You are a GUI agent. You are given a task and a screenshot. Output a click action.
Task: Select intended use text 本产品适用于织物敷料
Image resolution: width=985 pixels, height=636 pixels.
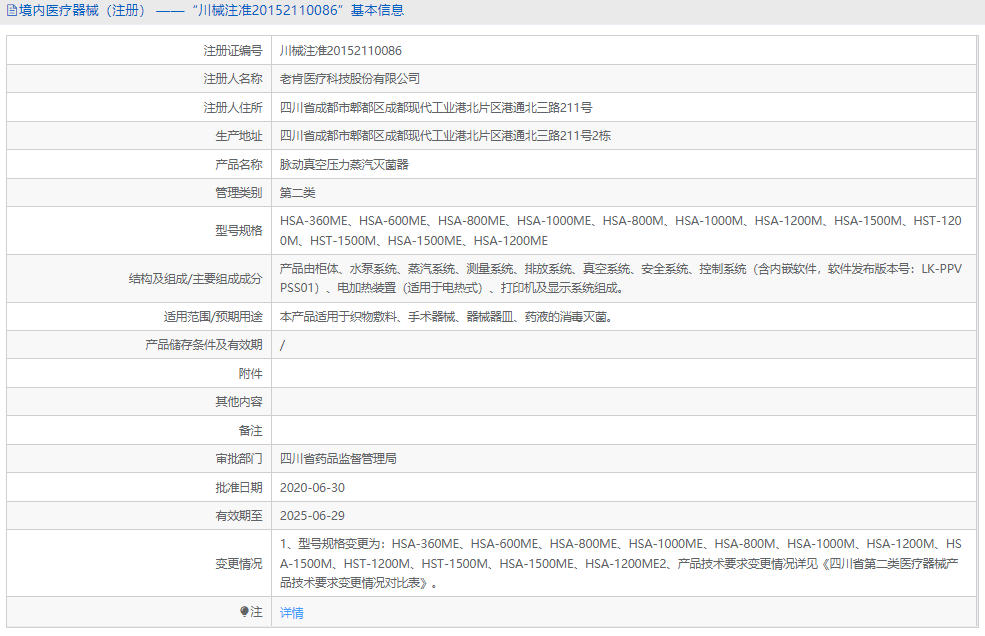pyautogui.click(x=446, y=317)
